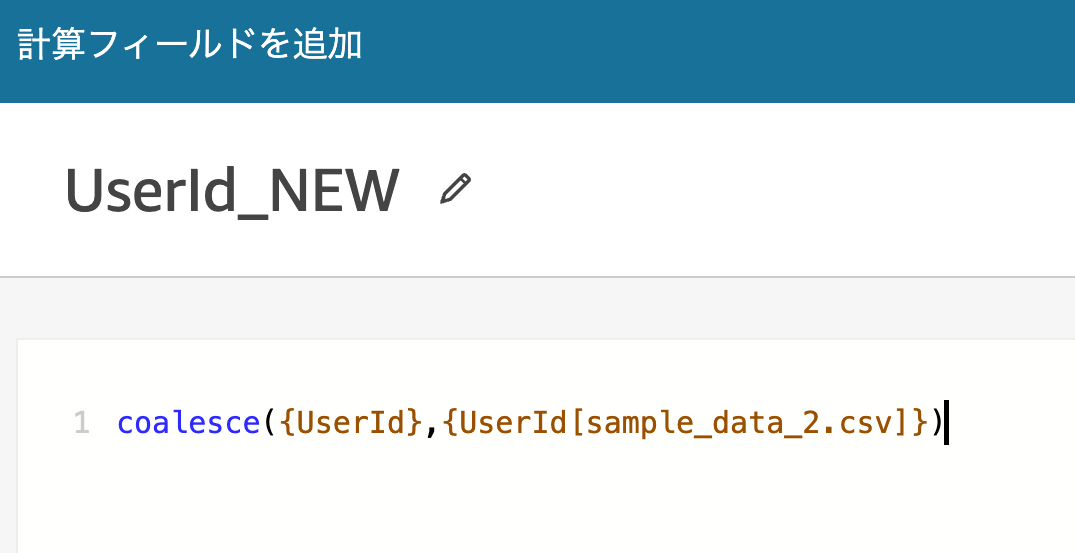Place cursor at the end of the formula line

tap(947, 423)
